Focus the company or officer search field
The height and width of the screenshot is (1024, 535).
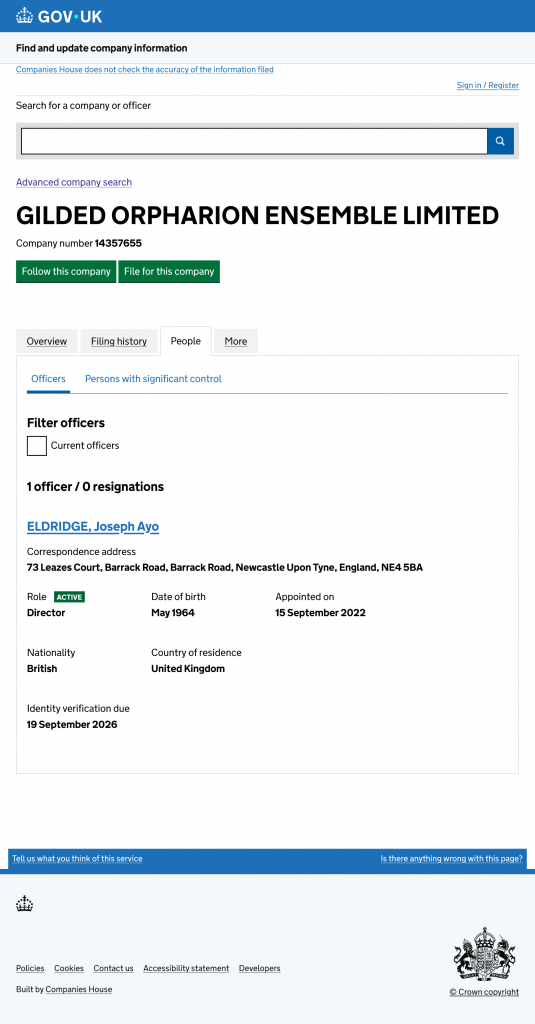click(254, 141)
